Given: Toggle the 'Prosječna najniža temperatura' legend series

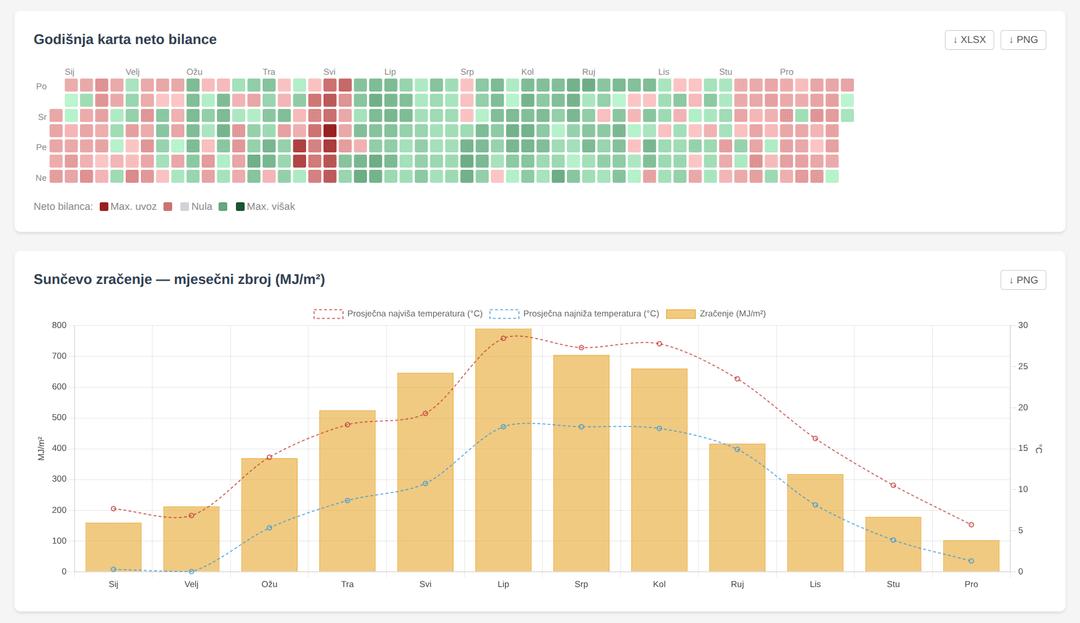Looking at the screenshot, I should click(574, 313).
